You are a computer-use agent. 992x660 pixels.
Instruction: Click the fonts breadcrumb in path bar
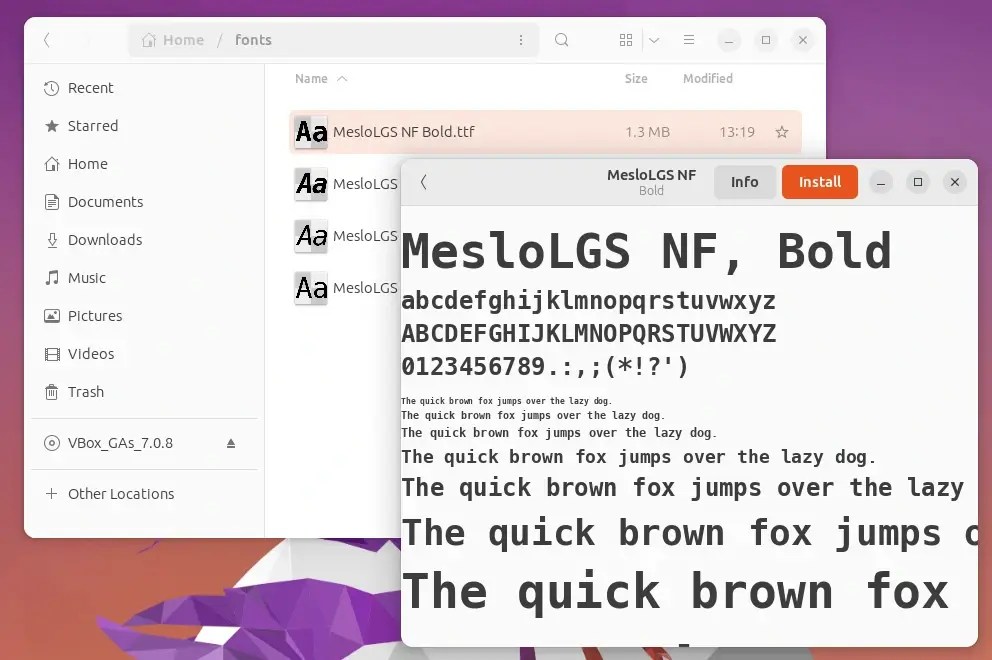pos(253,40)
